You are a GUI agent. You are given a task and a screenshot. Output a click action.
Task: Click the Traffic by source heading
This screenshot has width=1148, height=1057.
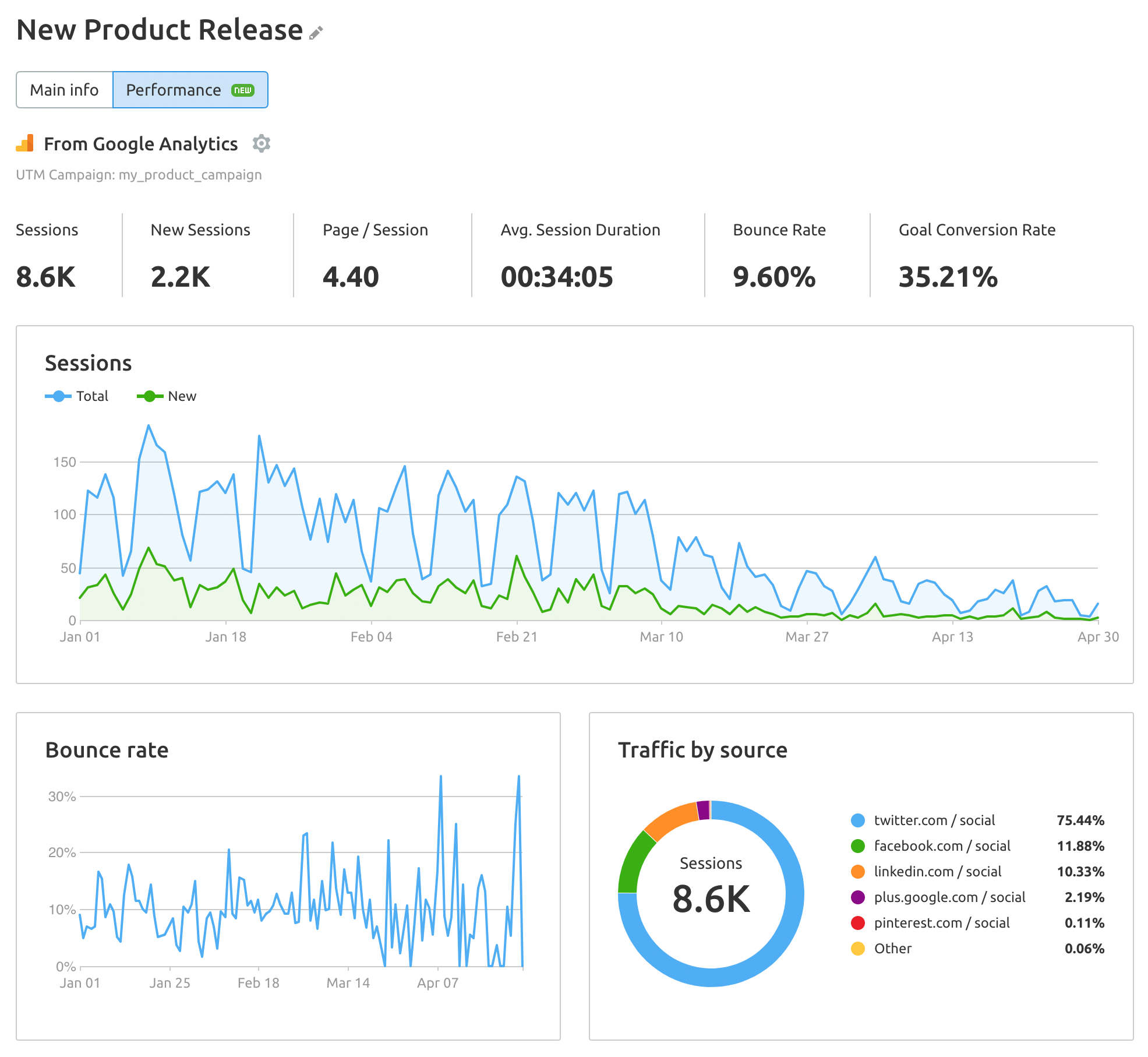[702, 750]
